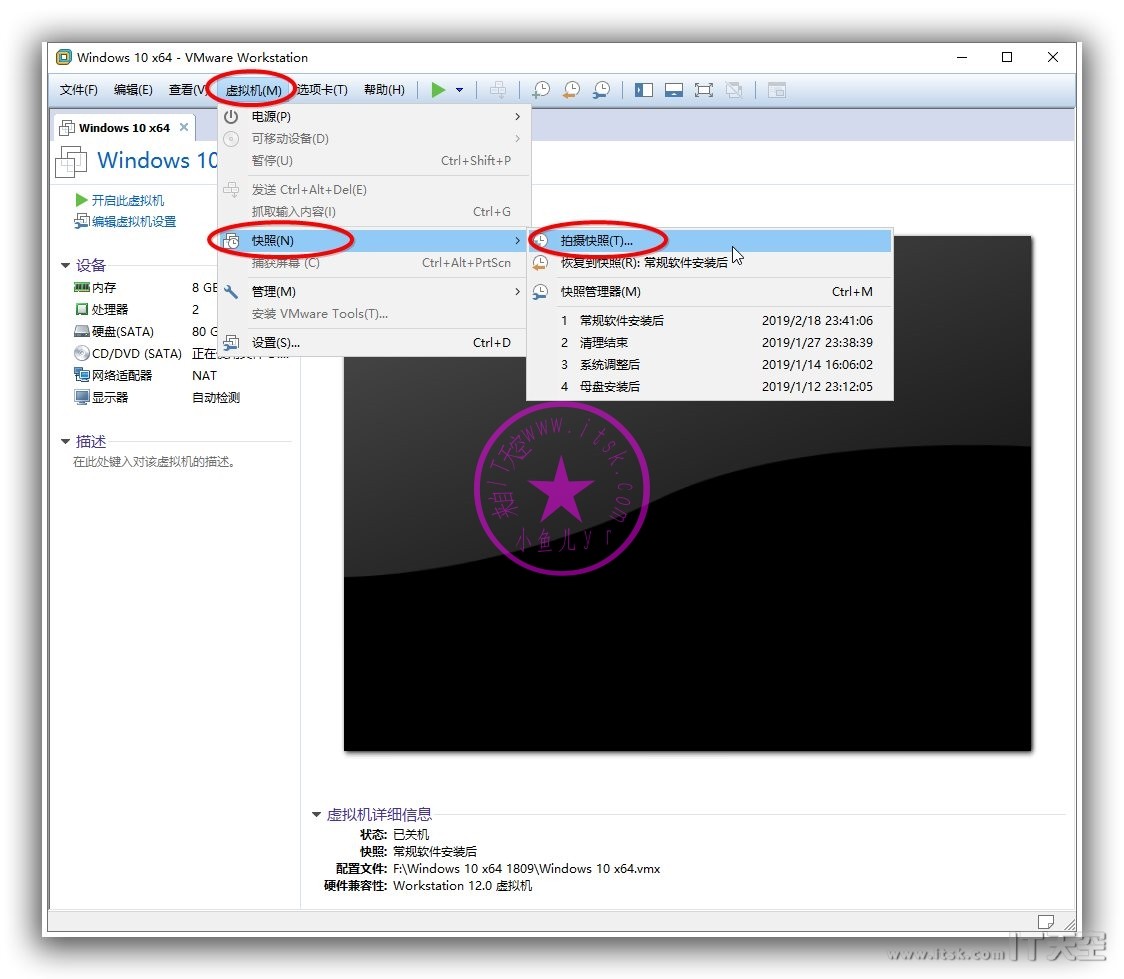1124x979 pixels.
Task: Select the 显示器 device row
Action: pos(156,398)
